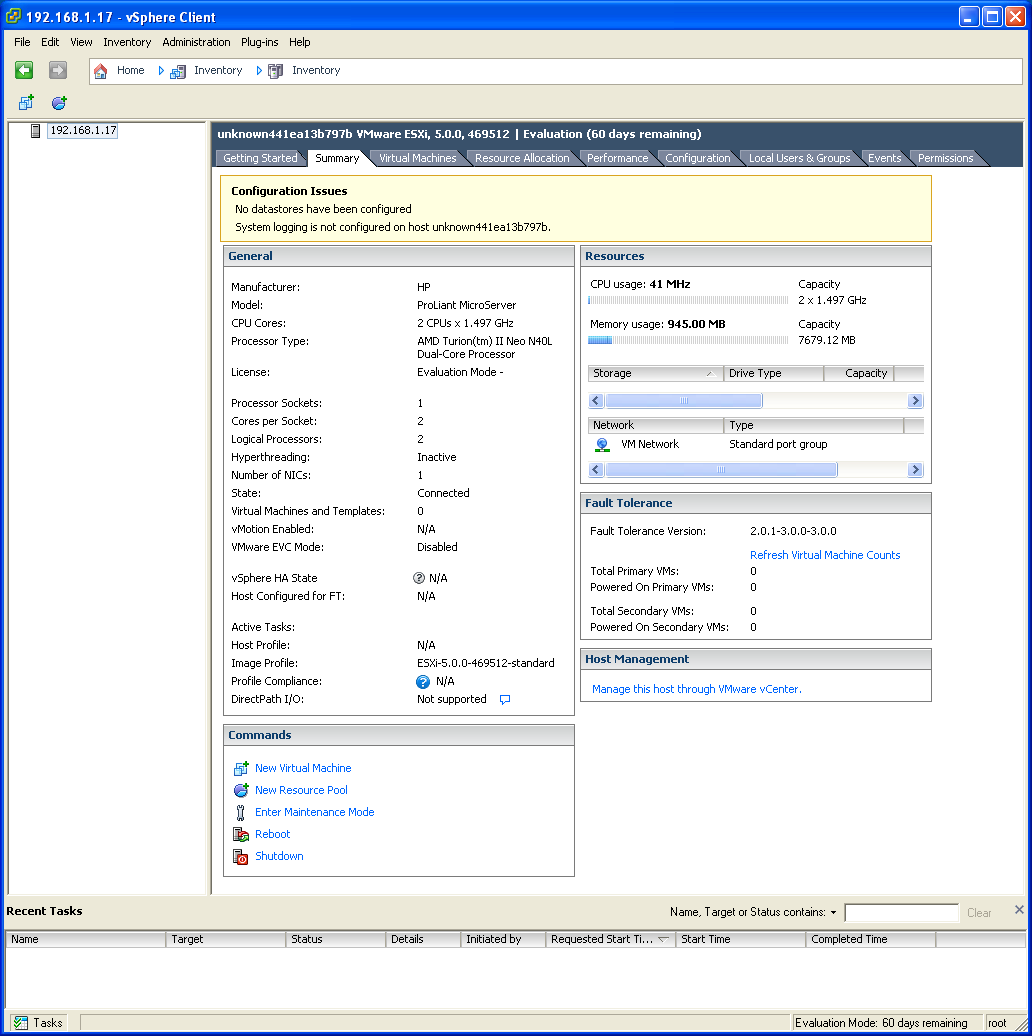
Task: Sort network list by Type column header
Action: coord(813,426)
